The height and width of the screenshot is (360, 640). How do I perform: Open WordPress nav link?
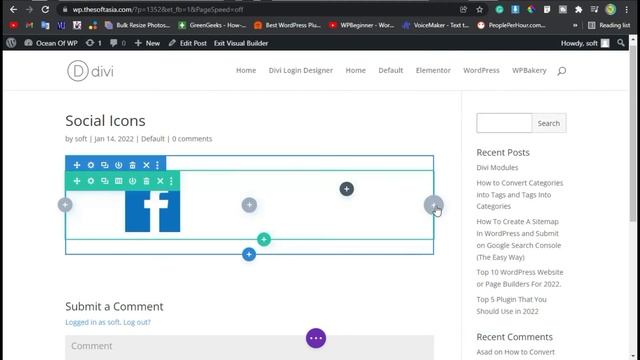point(481,70)
